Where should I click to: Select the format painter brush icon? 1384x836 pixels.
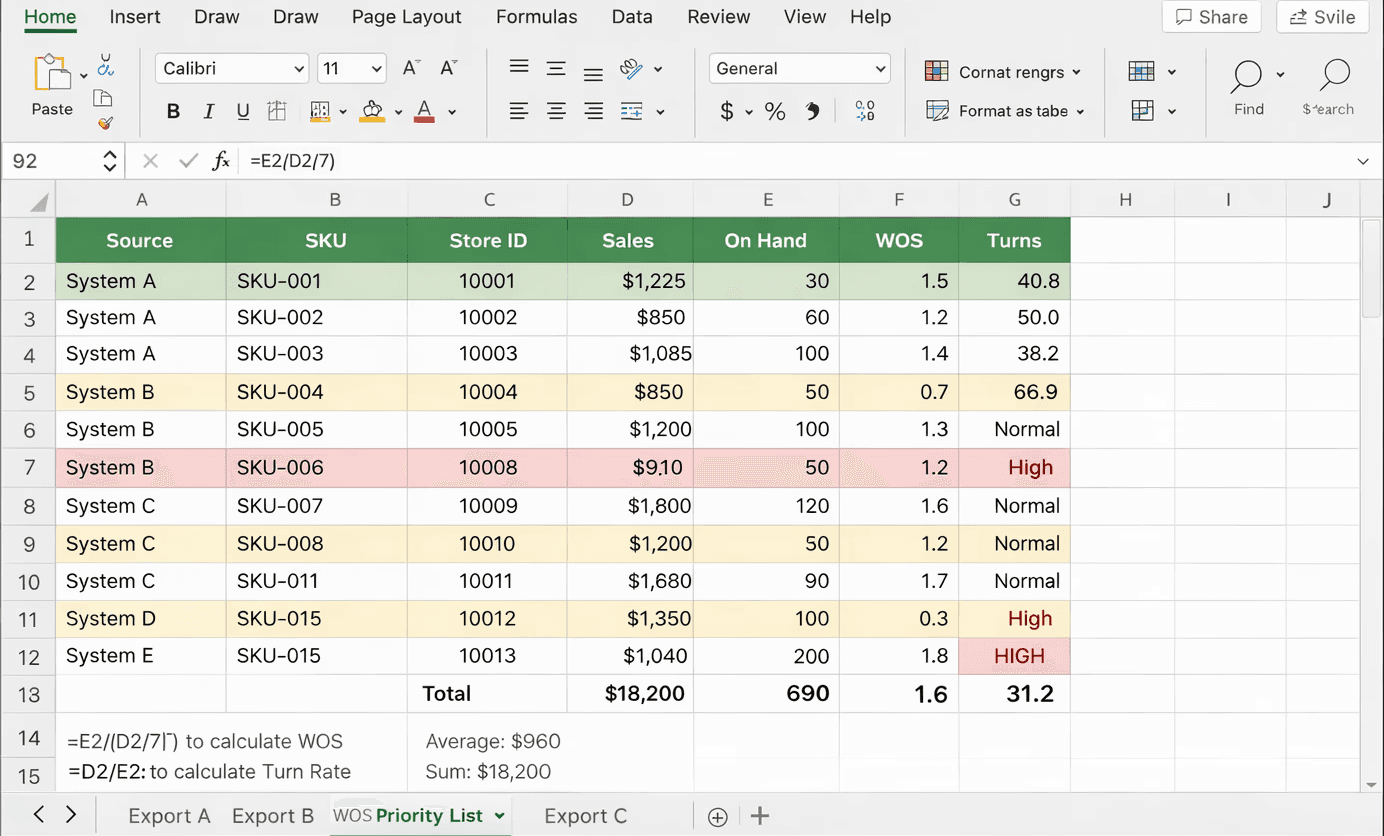pos(105,123)
